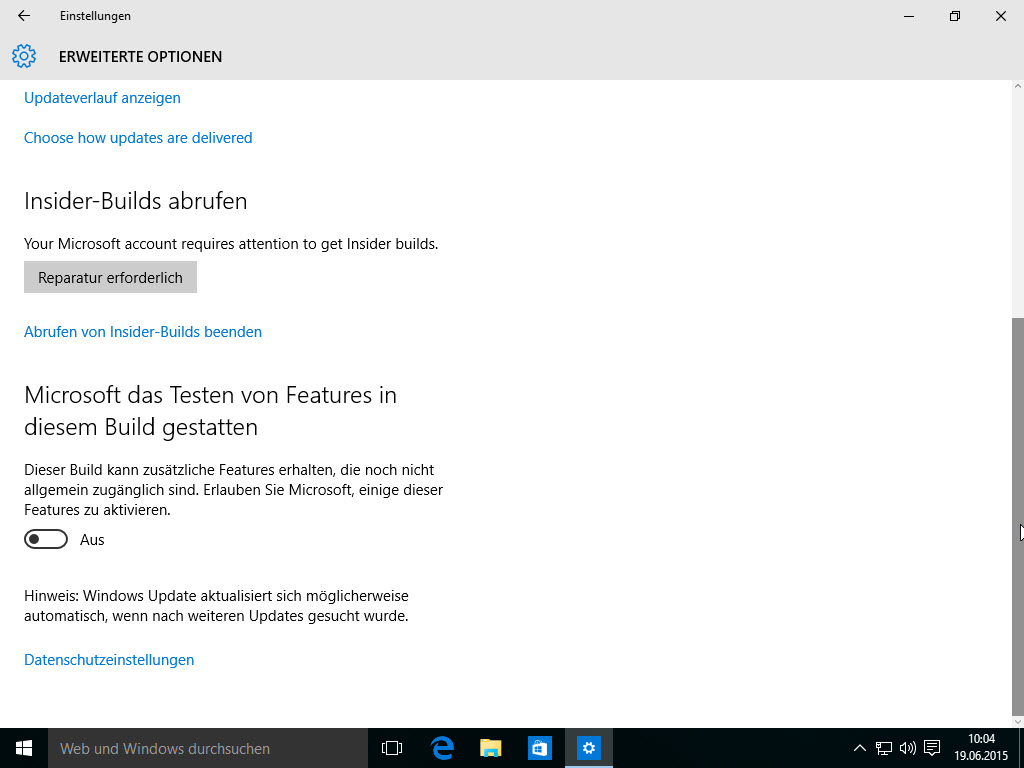Open the Store app from the taskbar
The height and width of the screenshot is (768, 1024).
point(539,748)
